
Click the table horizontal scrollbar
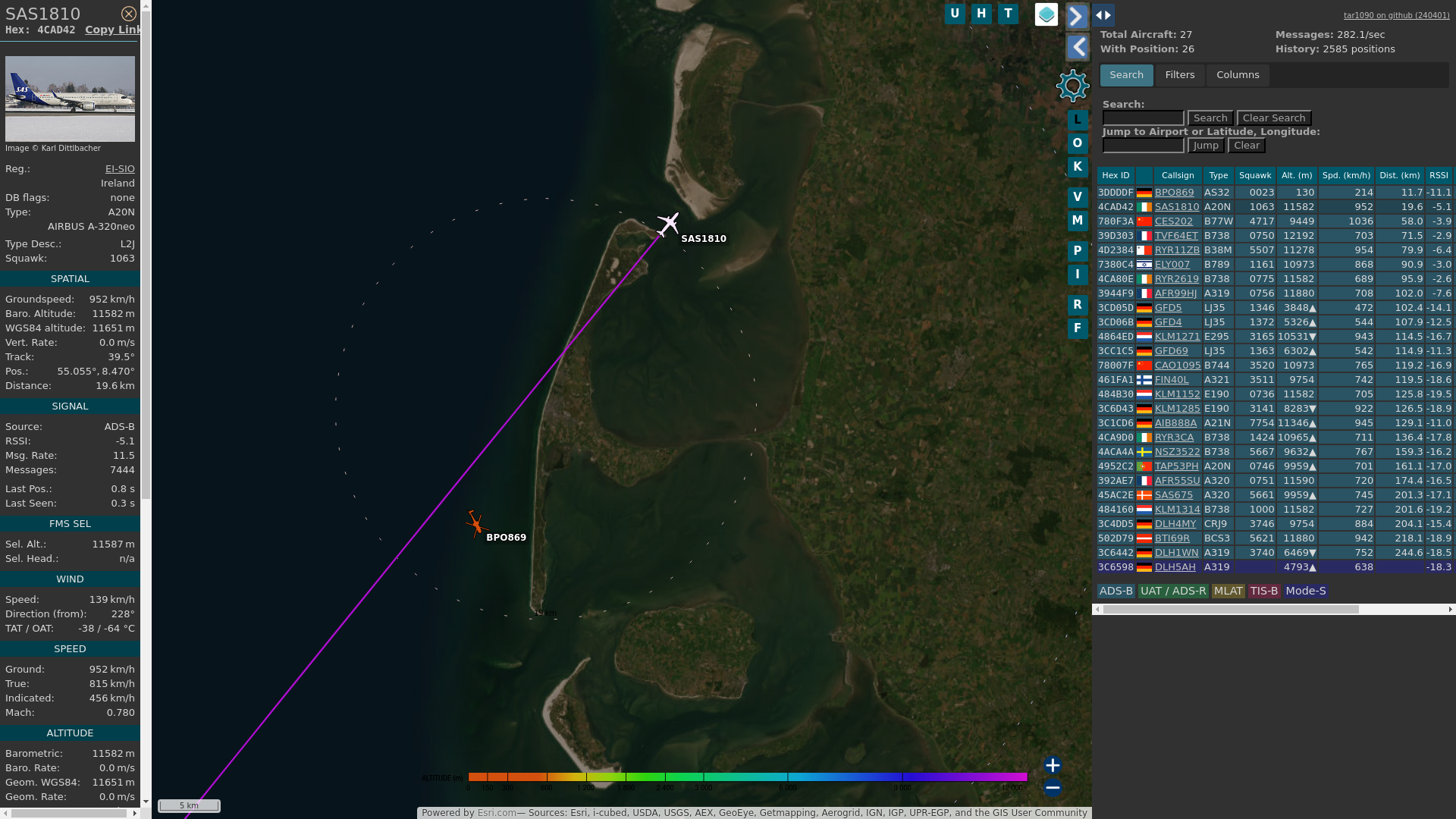pos(1230,609)
